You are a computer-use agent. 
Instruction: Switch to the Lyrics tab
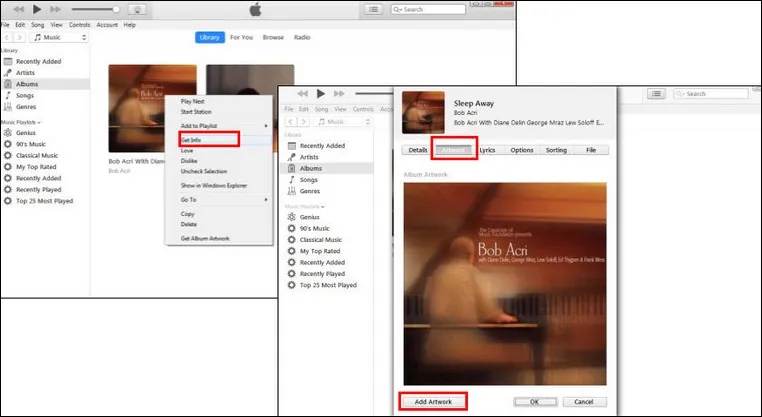coord(487,149)
